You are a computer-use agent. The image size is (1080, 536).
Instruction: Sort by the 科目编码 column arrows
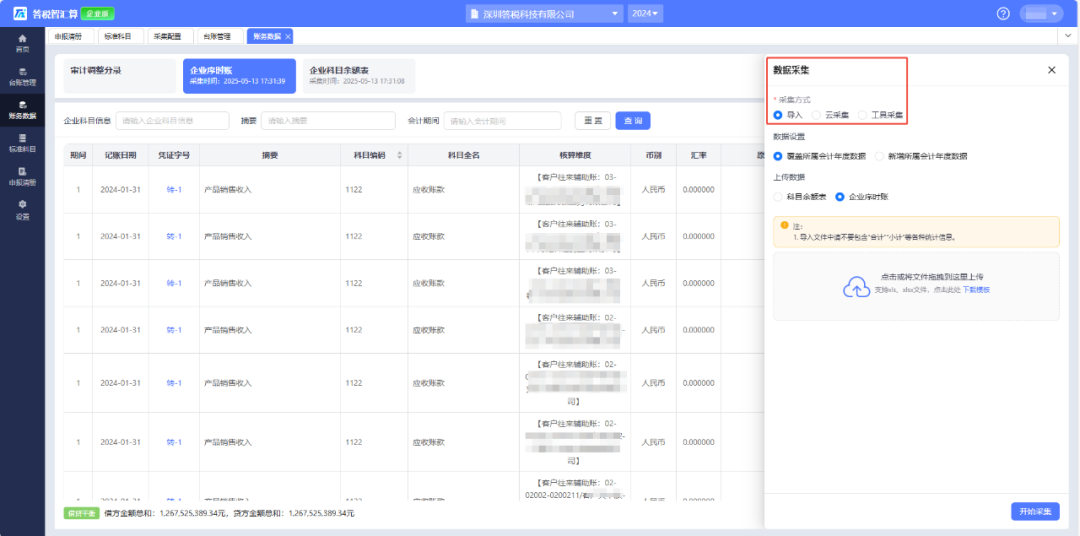point(400,155)
